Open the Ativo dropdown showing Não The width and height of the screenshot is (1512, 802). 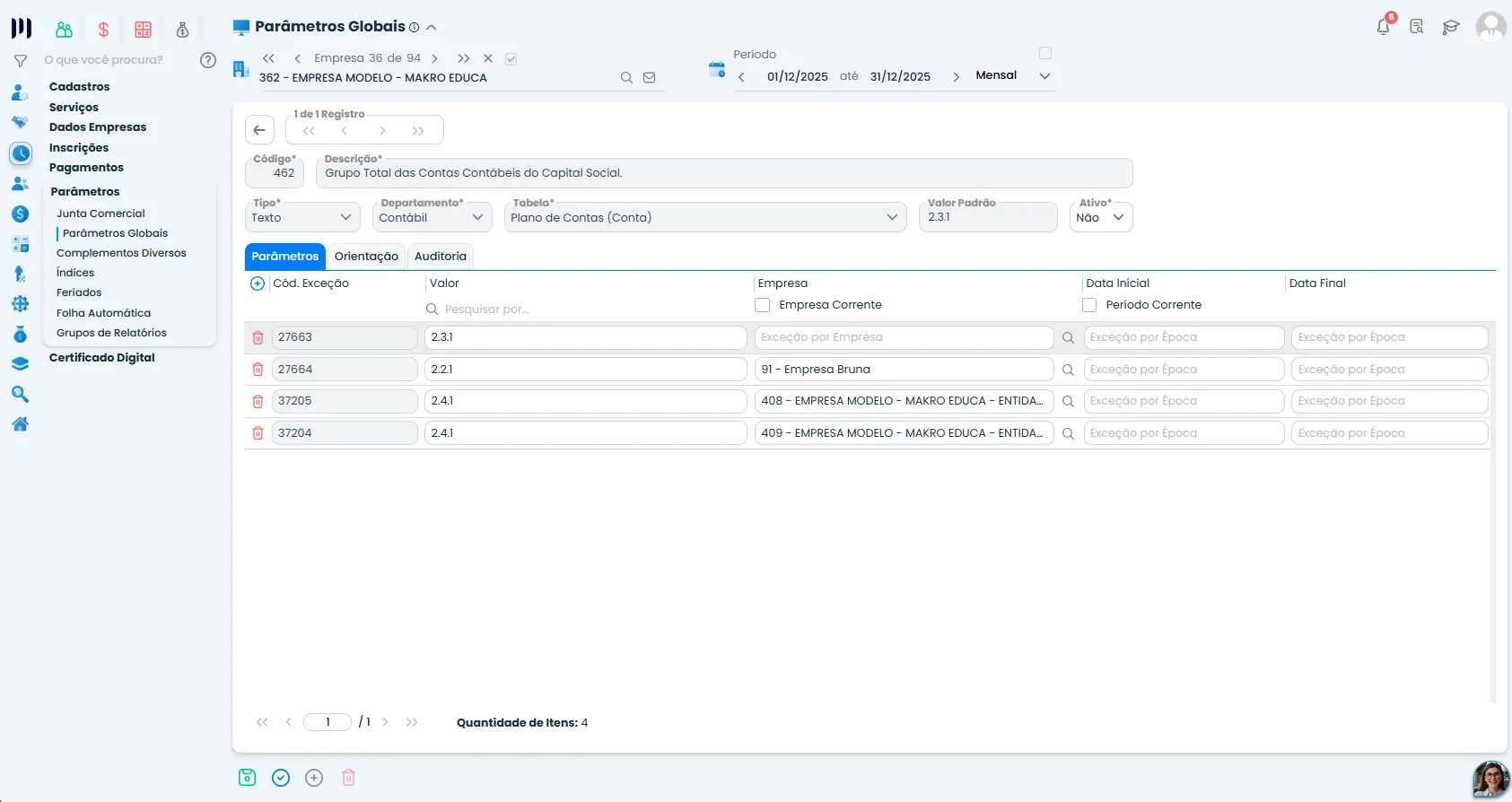click(x=1101, y=217)
